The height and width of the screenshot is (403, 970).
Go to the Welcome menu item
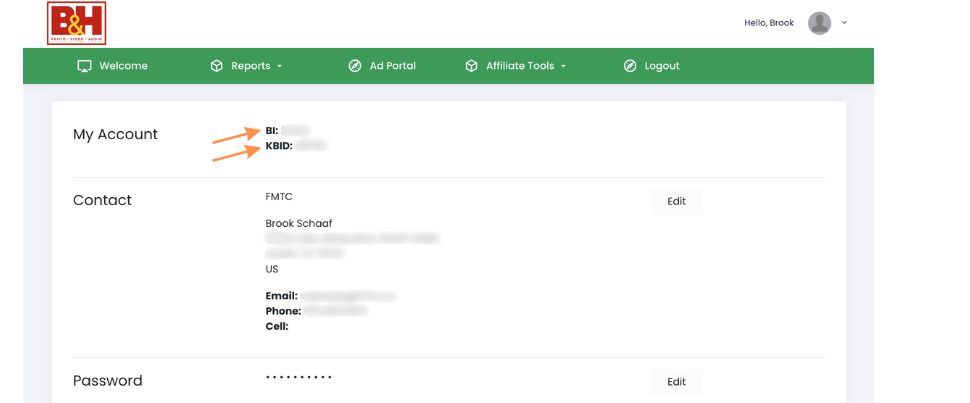click(x=124, y=66)
